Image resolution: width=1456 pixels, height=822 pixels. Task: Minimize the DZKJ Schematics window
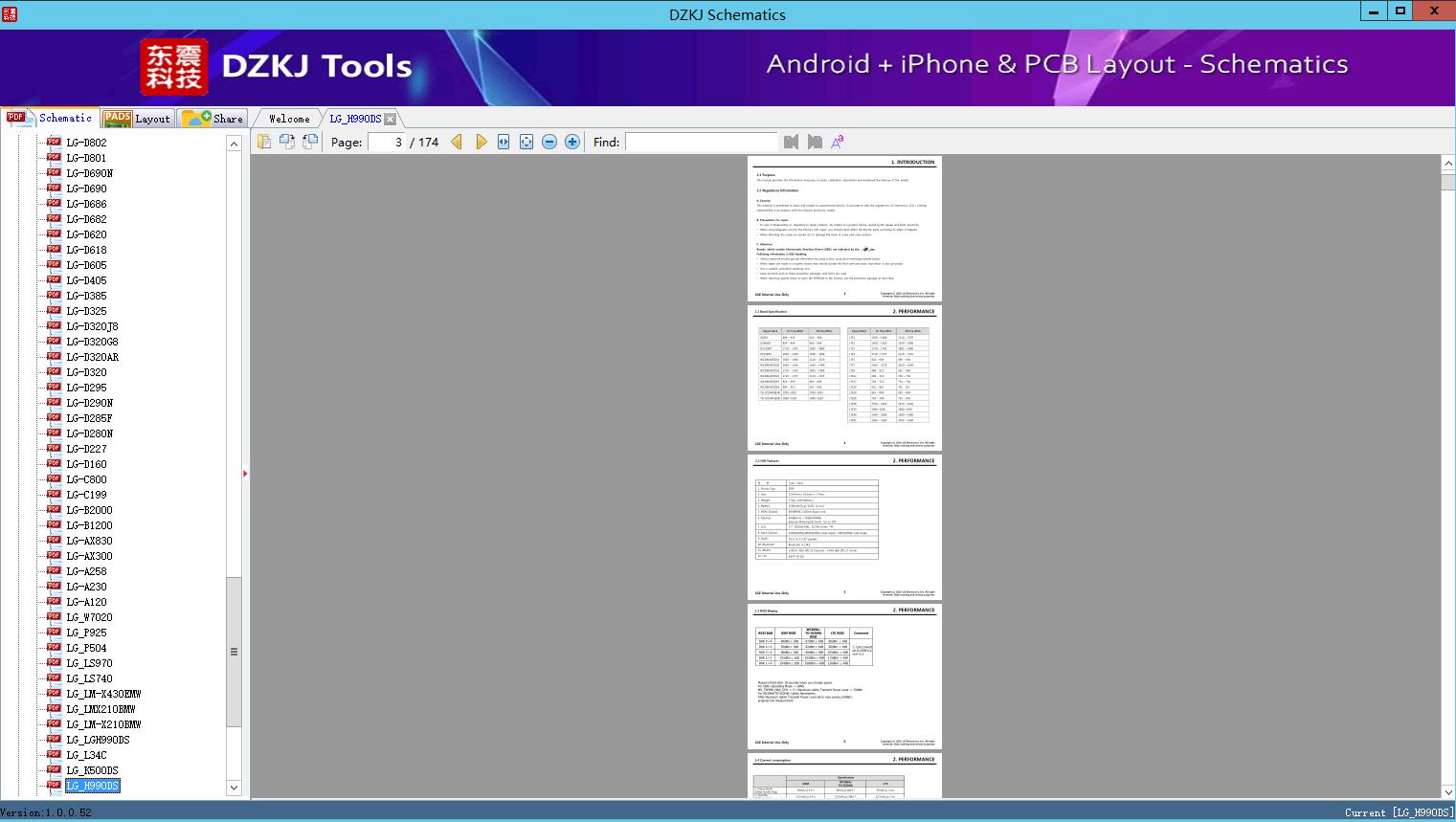tap(1374, 11)
